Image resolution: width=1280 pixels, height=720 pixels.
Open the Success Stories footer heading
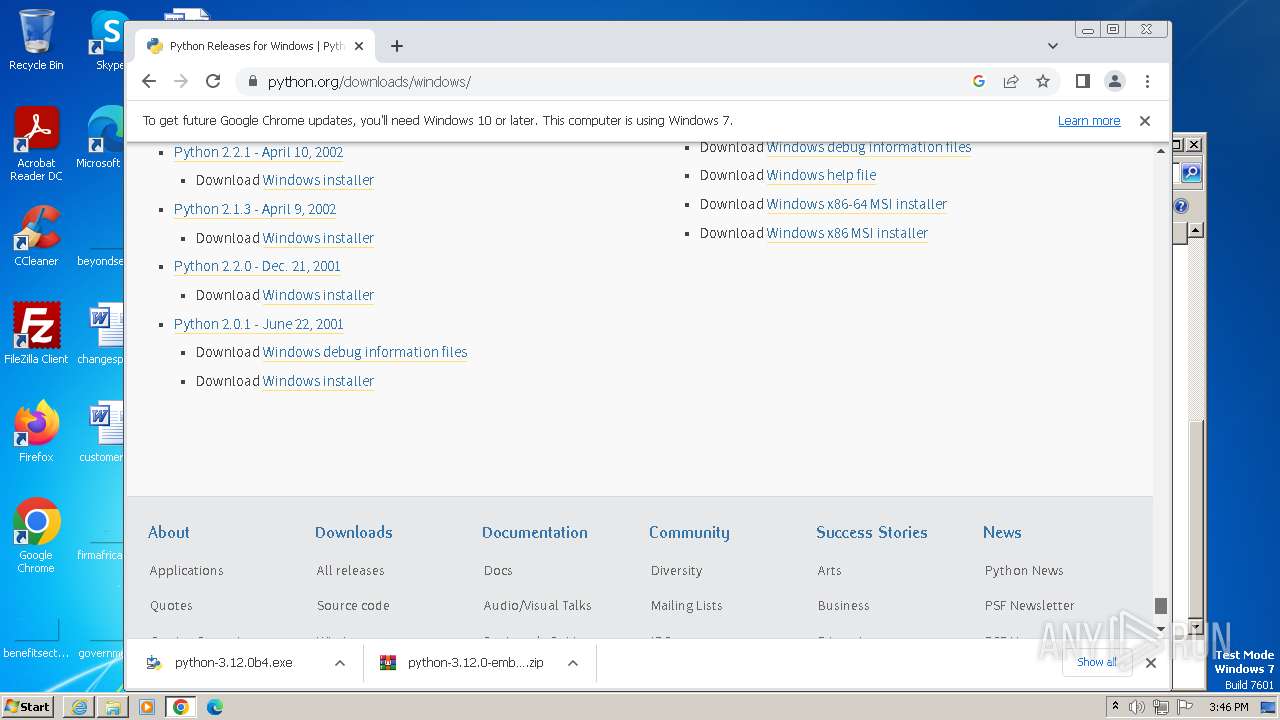tap(872, 532)
